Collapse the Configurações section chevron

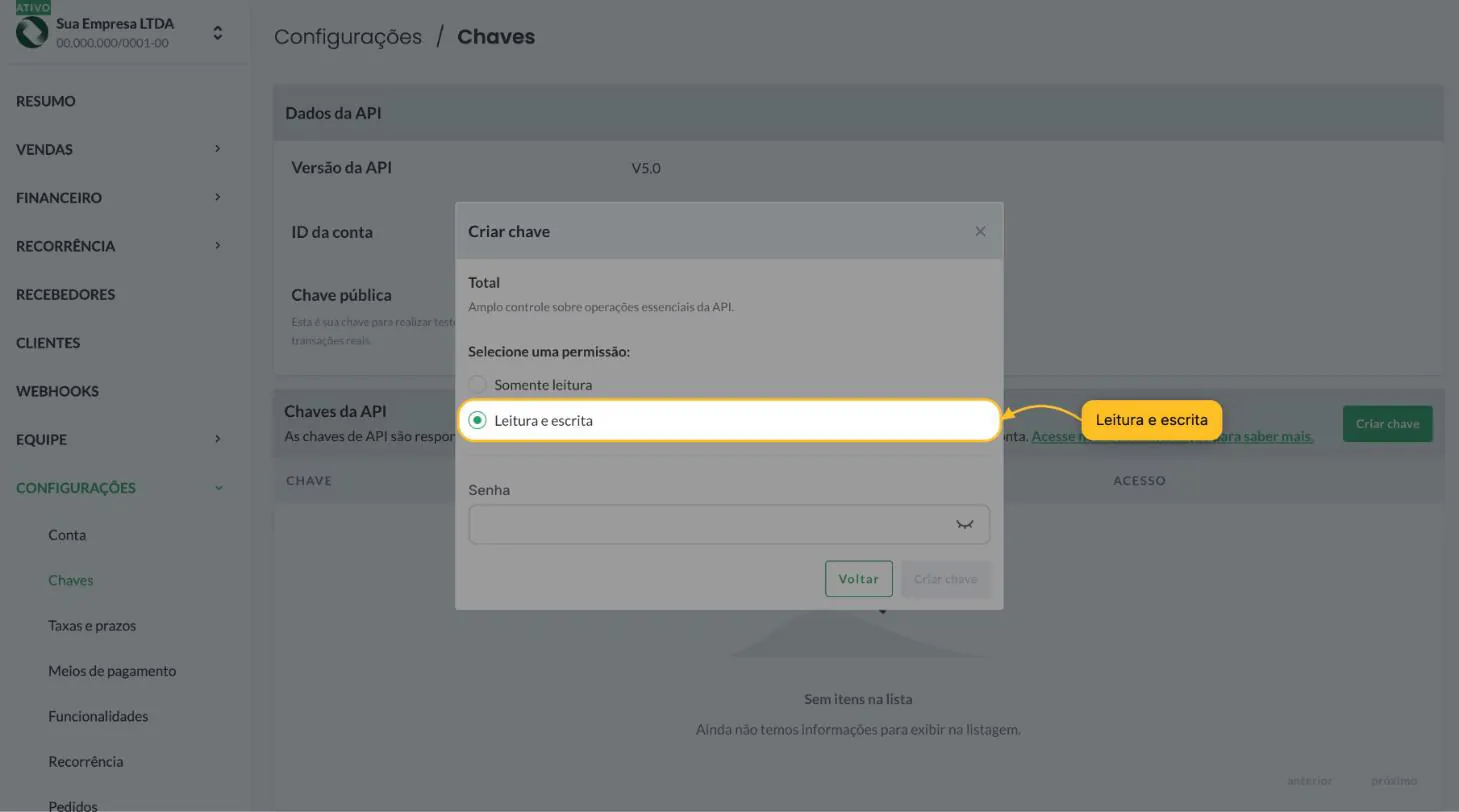click(x=218, y=488)
